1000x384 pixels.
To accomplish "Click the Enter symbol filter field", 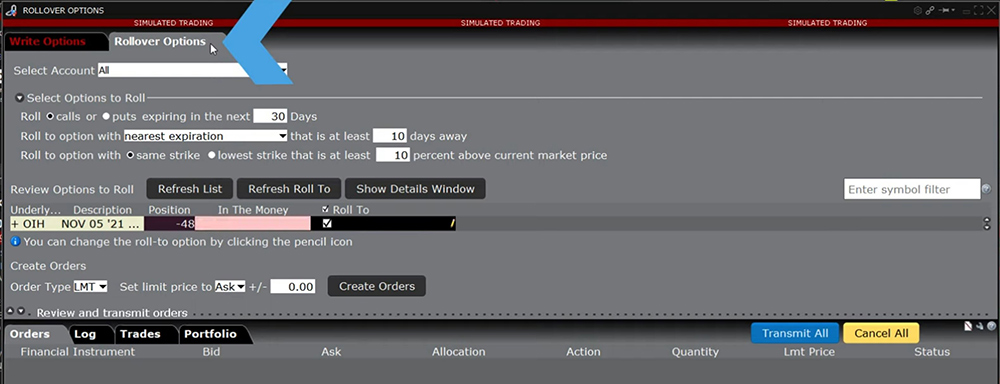I will [912, 189].
